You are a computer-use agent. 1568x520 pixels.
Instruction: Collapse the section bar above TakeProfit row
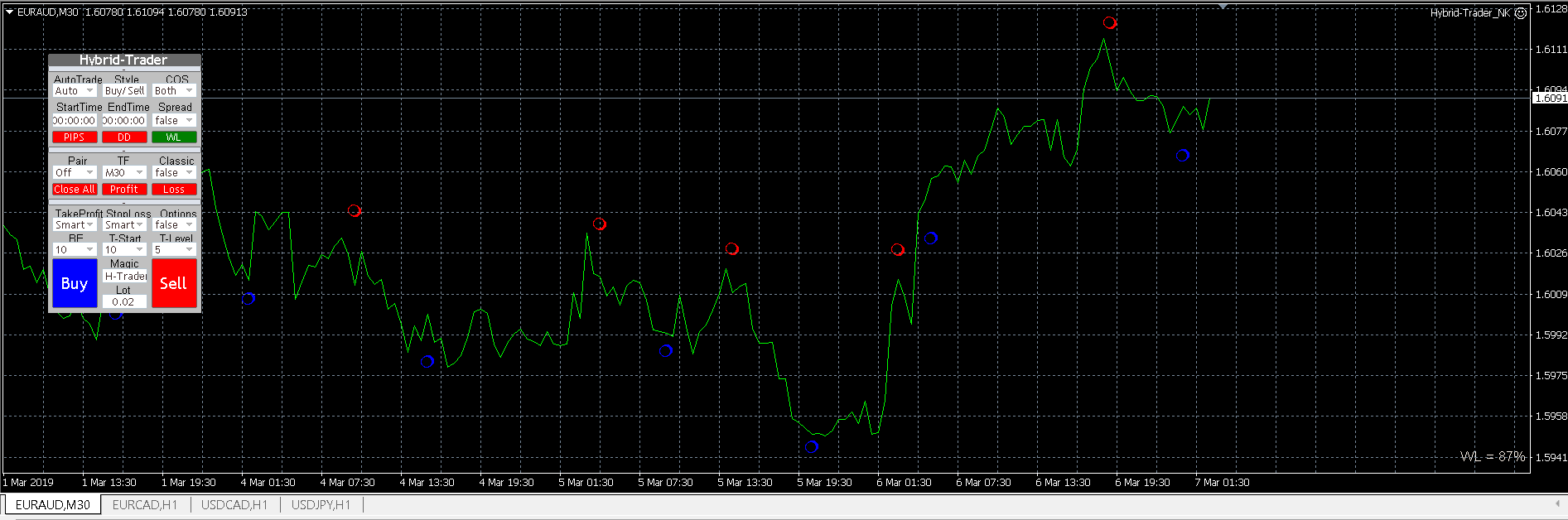point(124,203)
